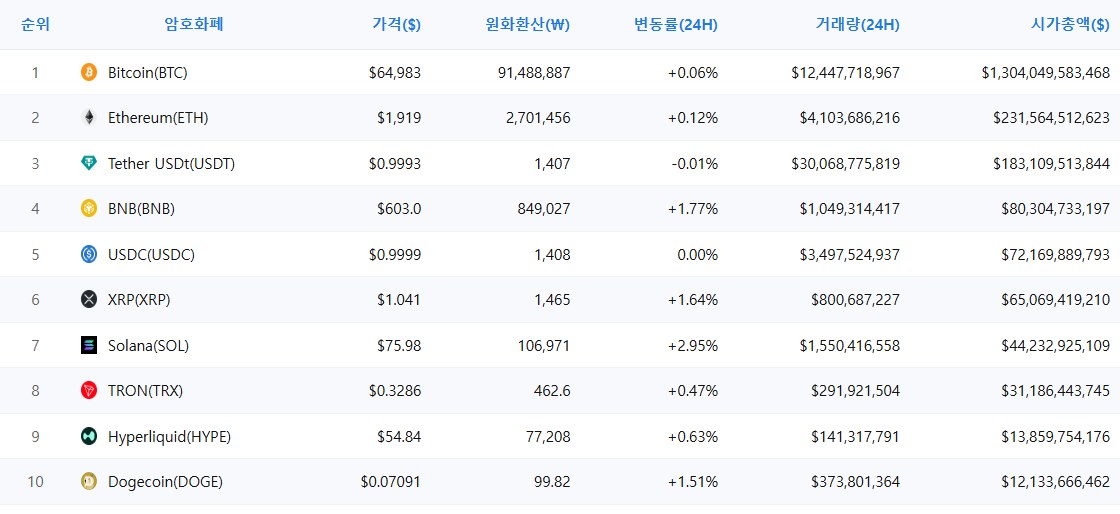The width and height of the screenshot is (1120, 514).
Task: Select Dogecoin change +1.51%
Action: (693, 483)
